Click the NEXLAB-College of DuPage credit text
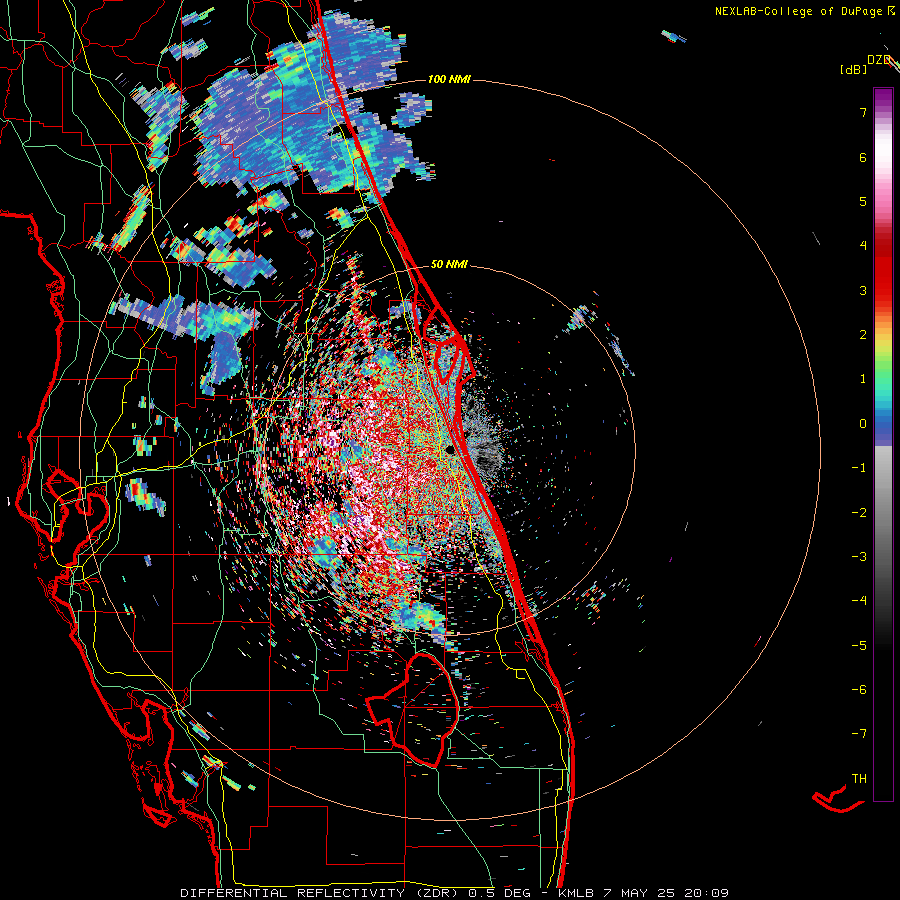The height and width of the screenshot is (900, 900). coord(799,11)
